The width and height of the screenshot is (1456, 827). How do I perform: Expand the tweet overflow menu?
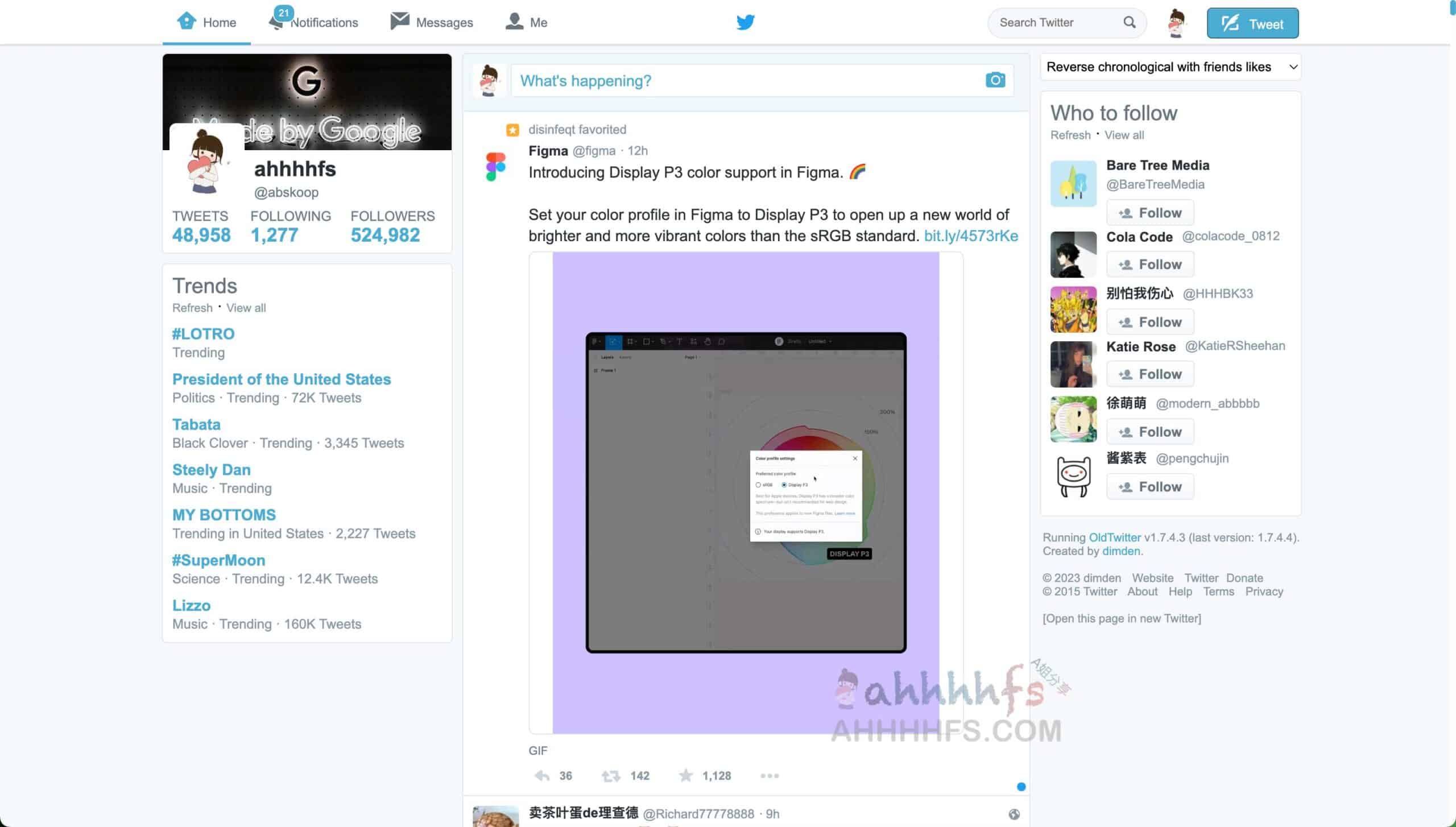pos(769,775)
